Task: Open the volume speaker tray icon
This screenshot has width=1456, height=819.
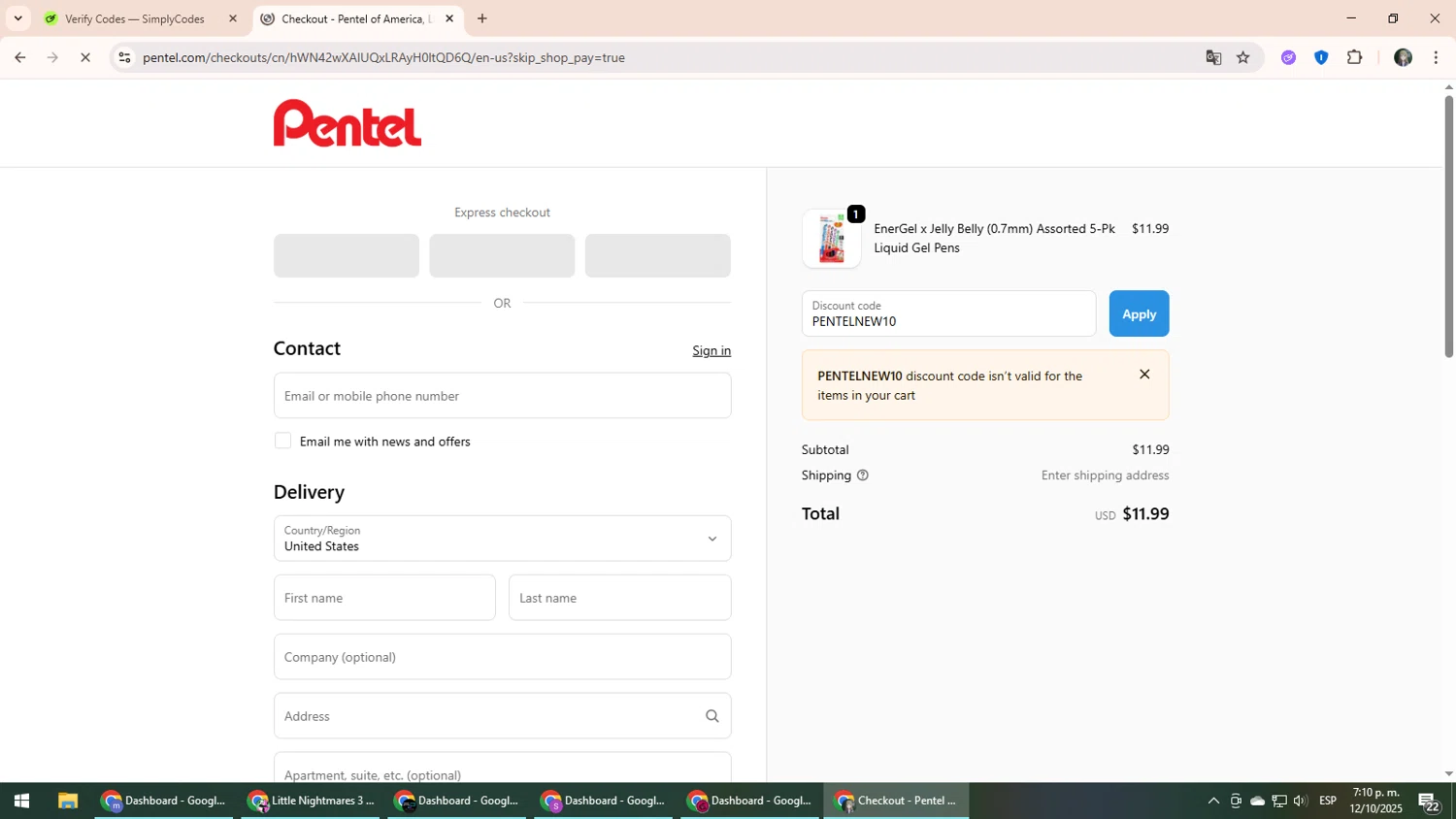Action: coord(1301,801)
